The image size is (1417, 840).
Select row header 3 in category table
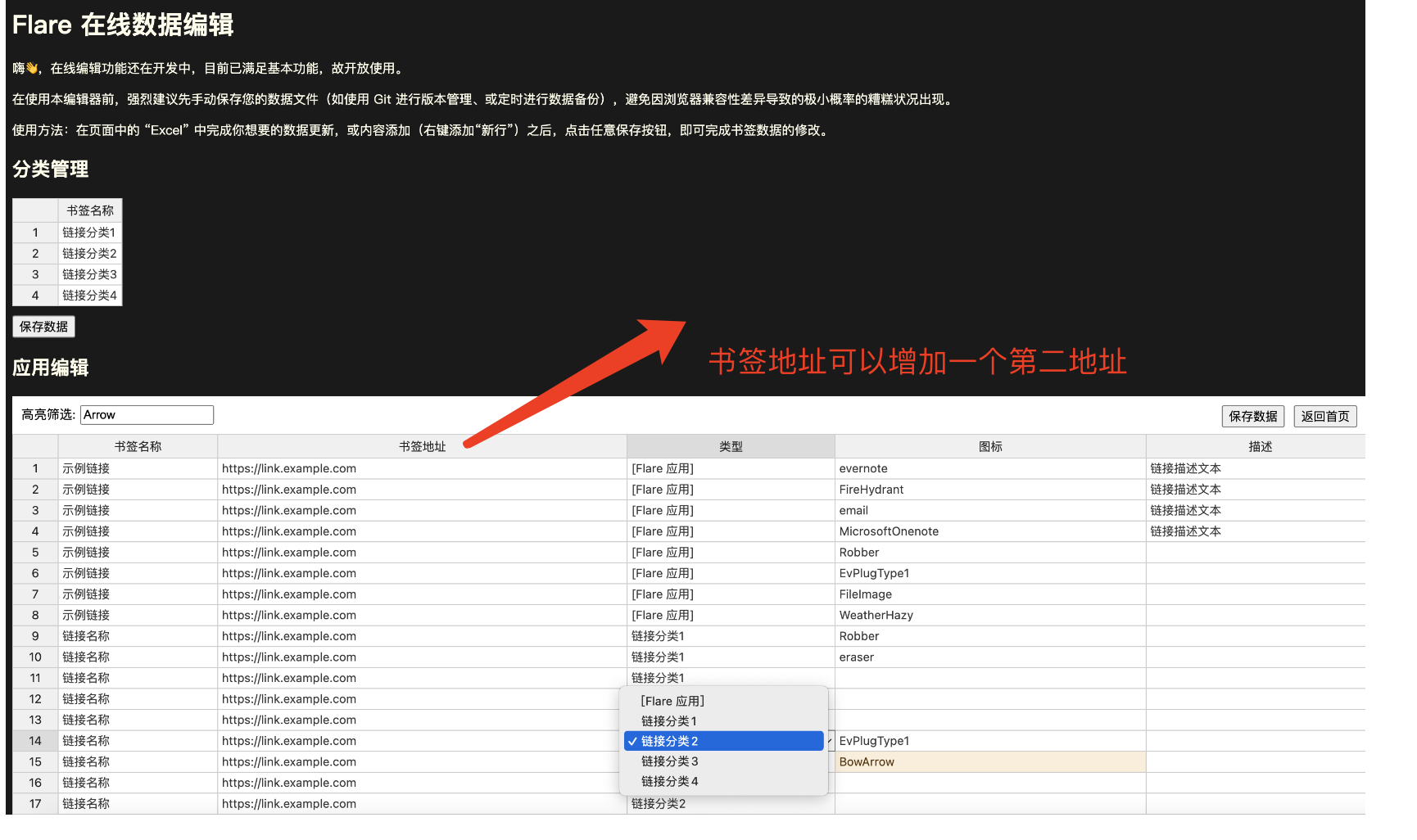point(35,274)
